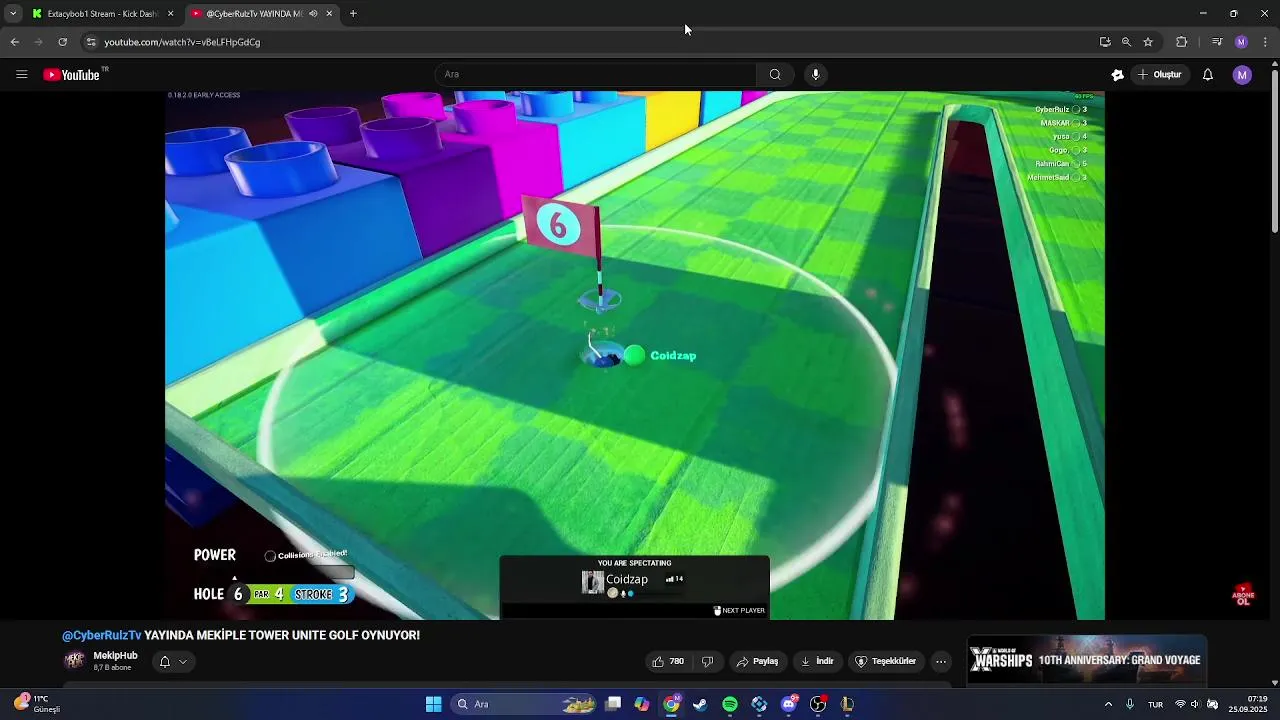Close the @CyberRulzTv YouTube tab
1280x720 pixels.
(x=329, y=14)
